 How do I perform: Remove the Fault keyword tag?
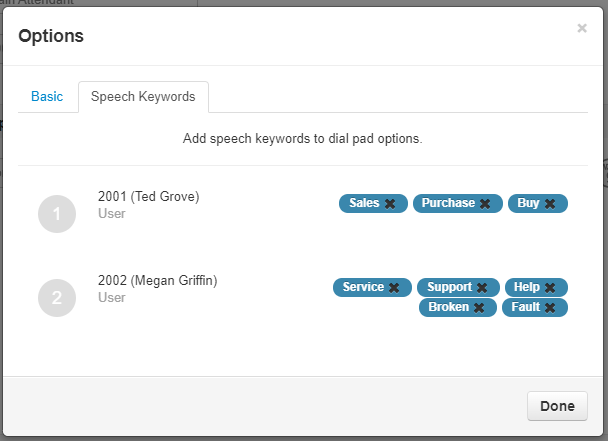point(549,308)
